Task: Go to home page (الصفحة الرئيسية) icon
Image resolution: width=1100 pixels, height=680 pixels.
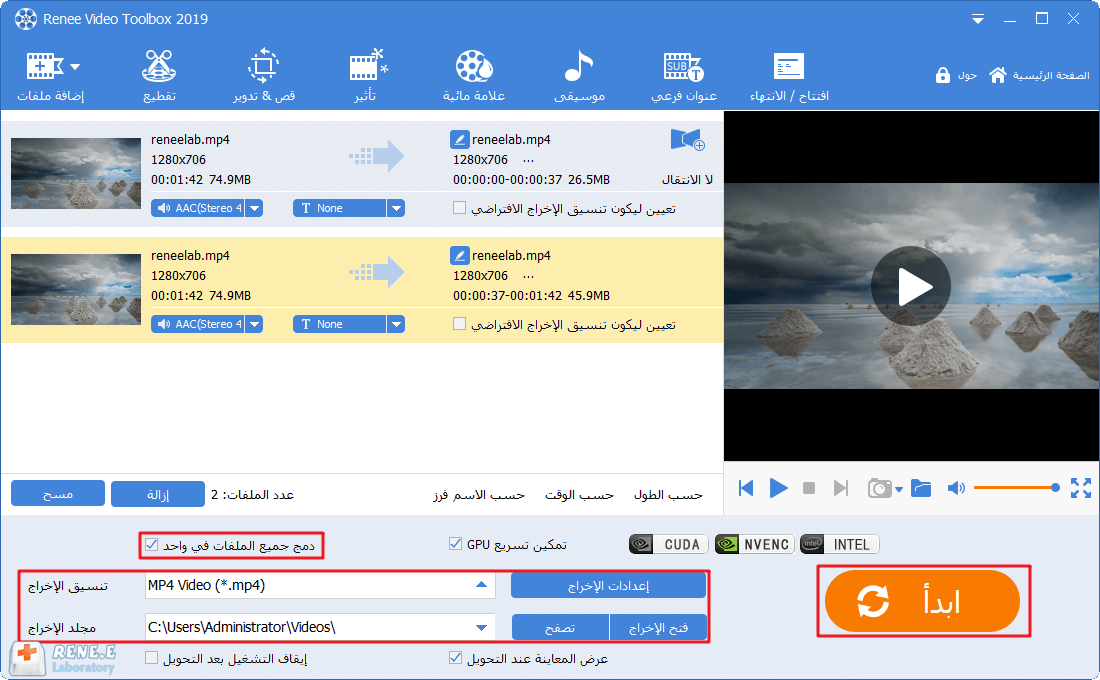Action: (998, 75)
